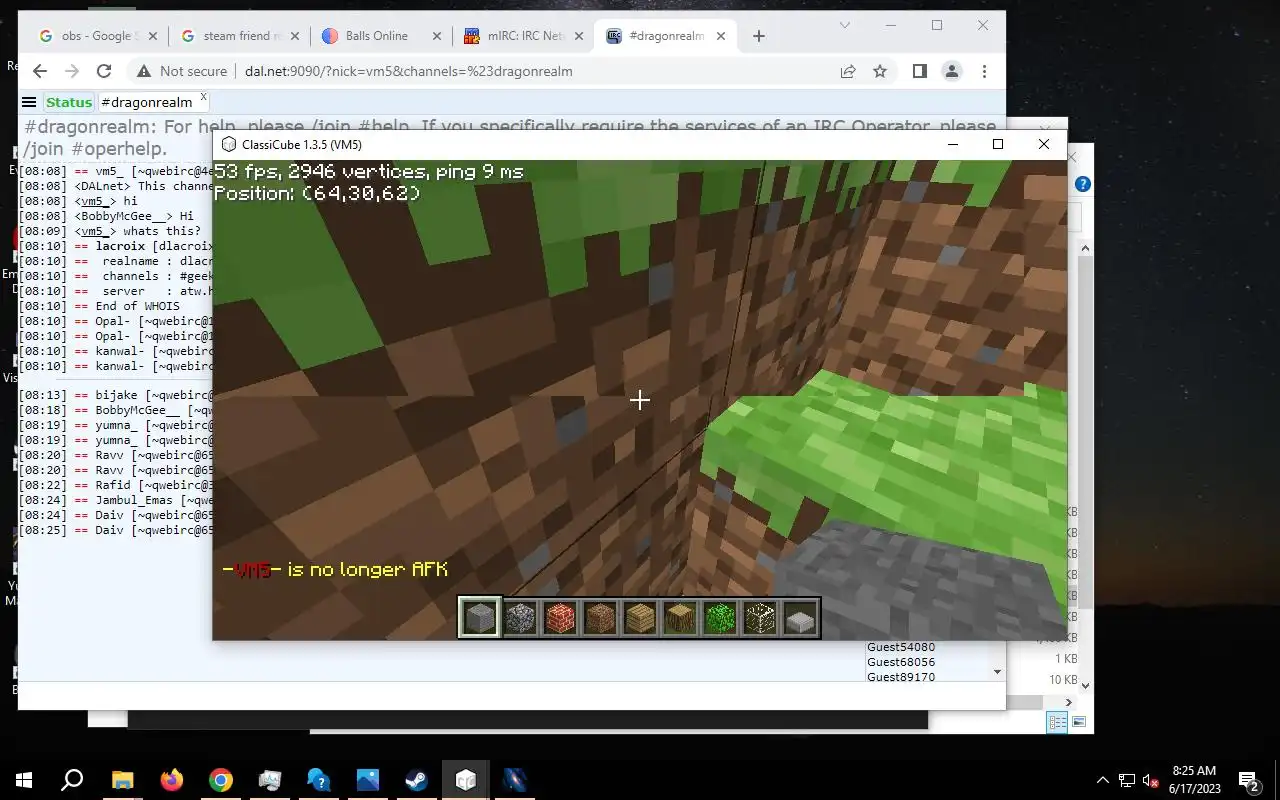Go back in Chrome
1280x800 pixels.
click(40, 71)
